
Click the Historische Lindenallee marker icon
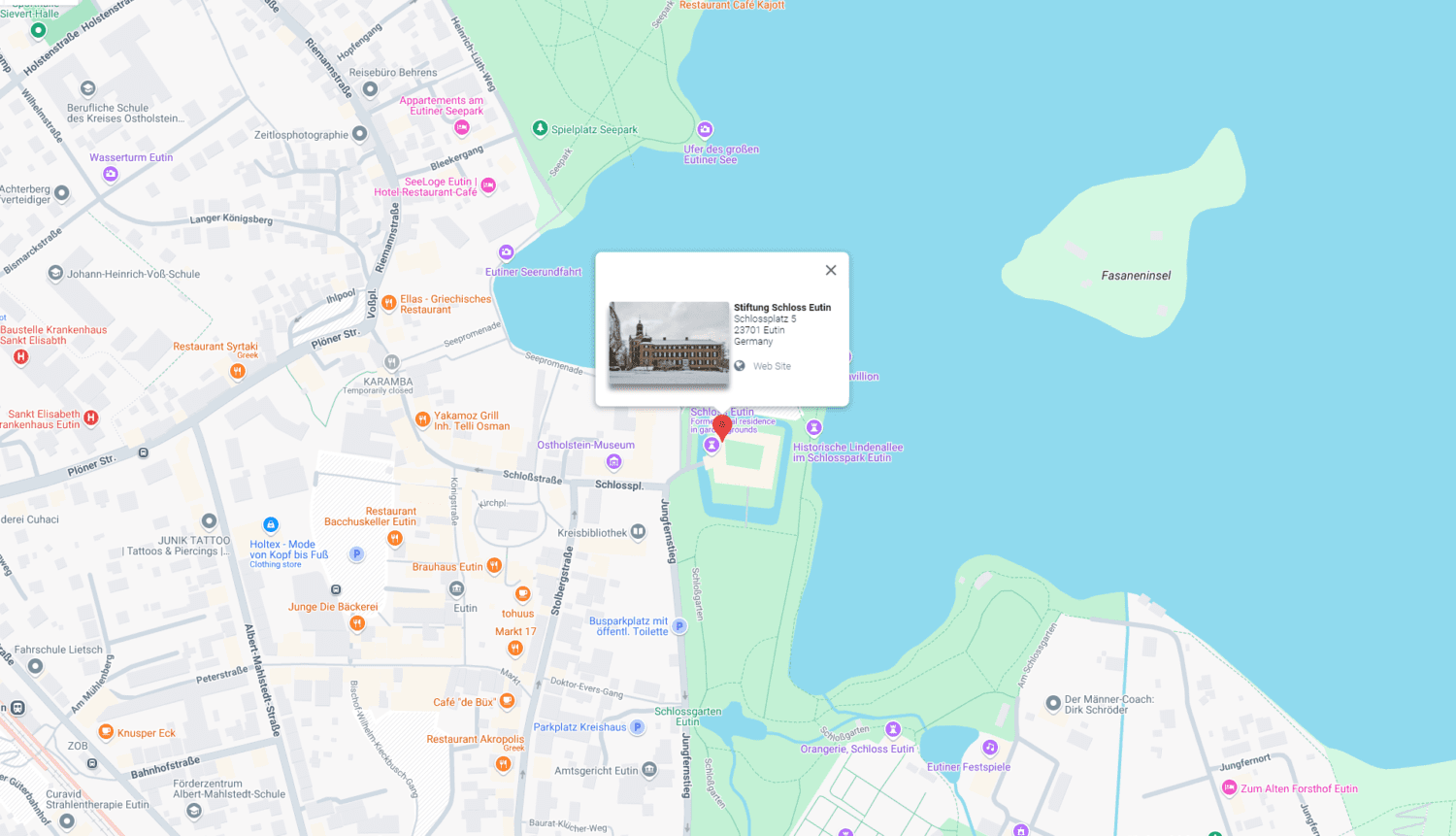814,427
